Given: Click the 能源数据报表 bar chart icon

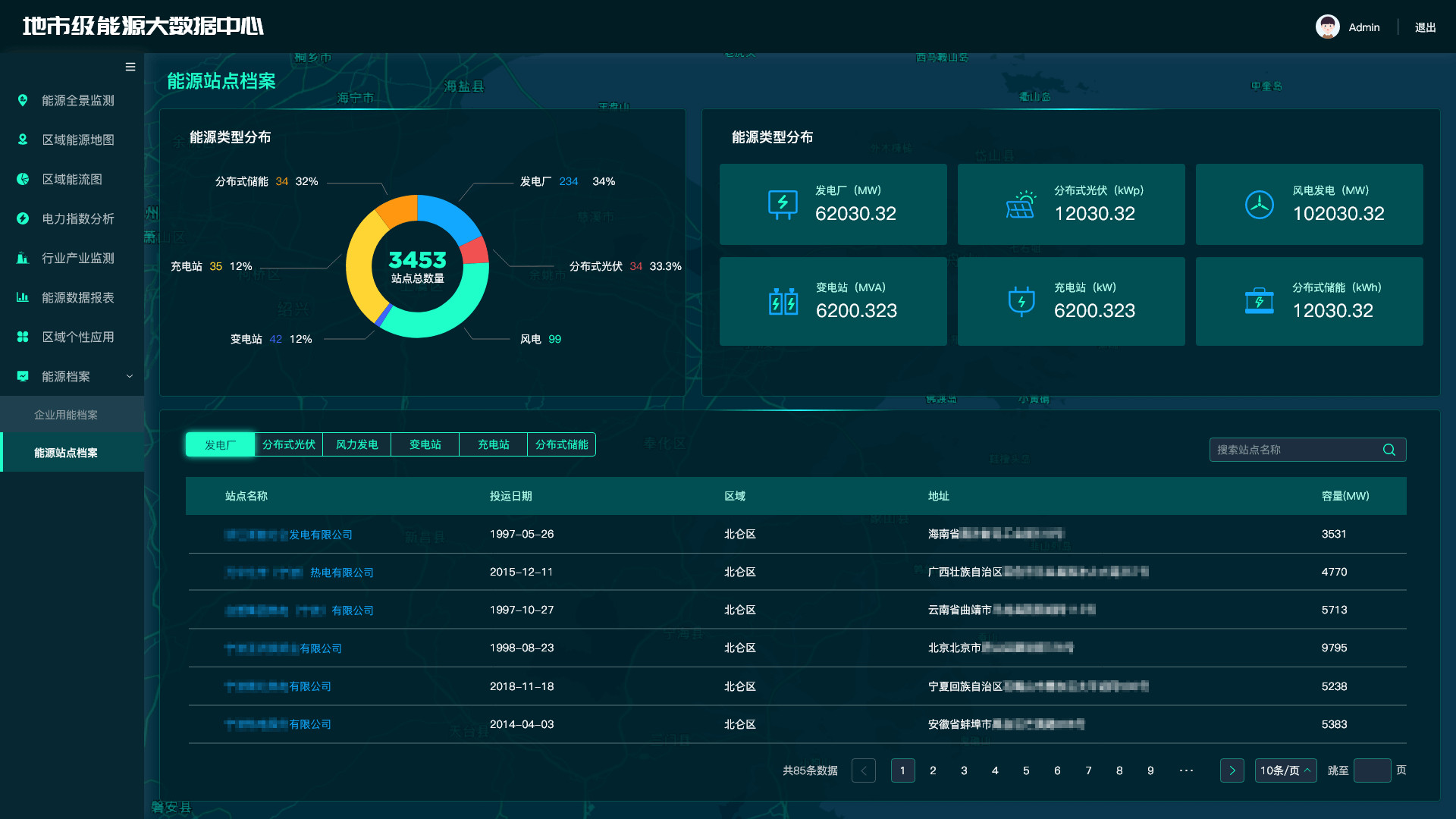Looking at the screenshot, I should coord(23,297).
